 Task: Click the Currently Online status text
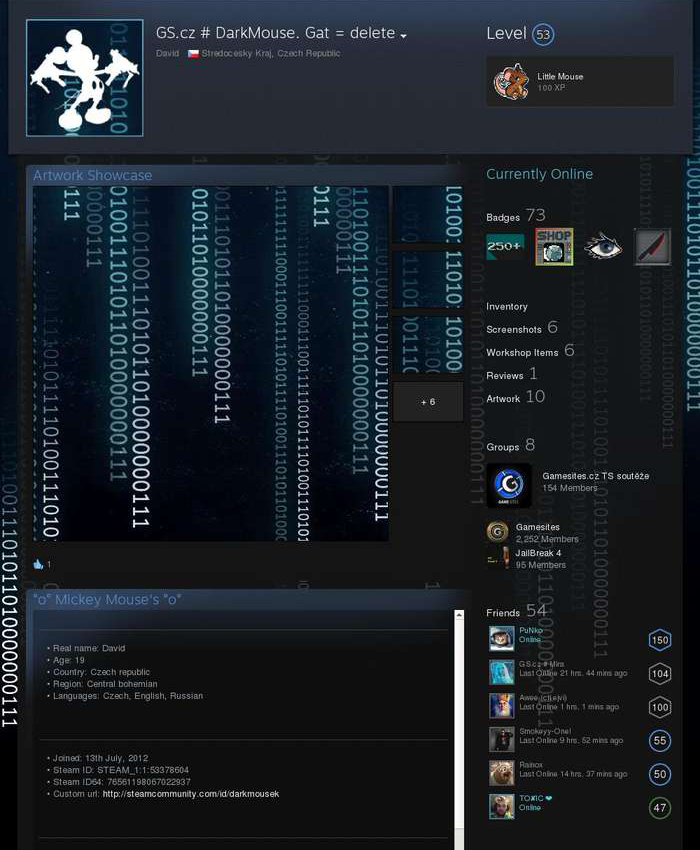point(540,174)
